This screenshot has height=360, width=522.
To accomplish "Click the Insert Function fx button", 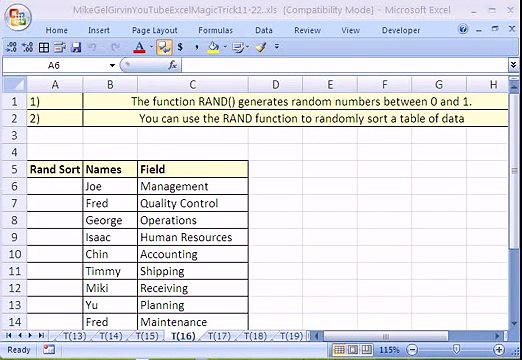I will (172, 65).
